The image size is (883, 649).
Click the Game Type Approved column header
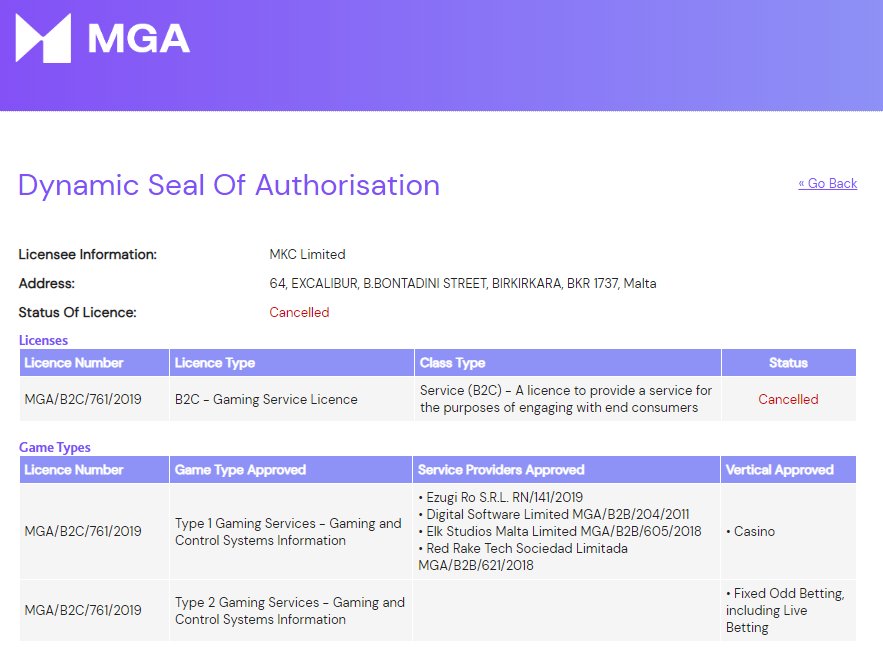(x=240, y=469)
